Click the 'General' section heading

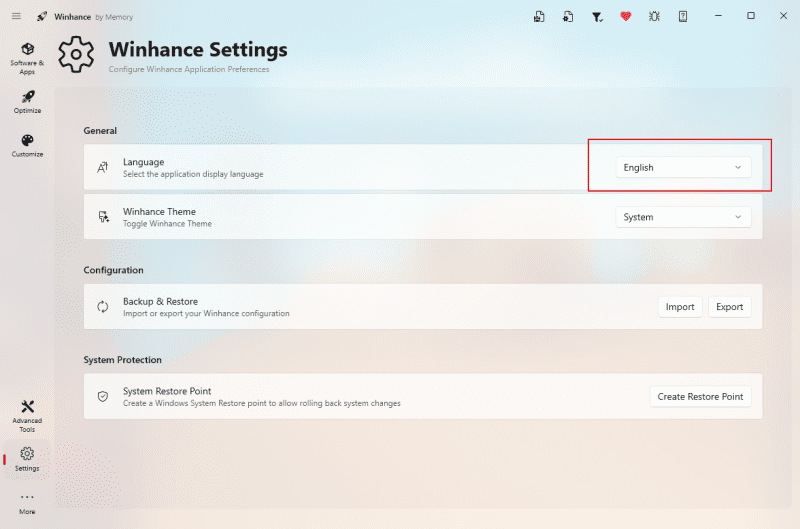coord(100,131)
